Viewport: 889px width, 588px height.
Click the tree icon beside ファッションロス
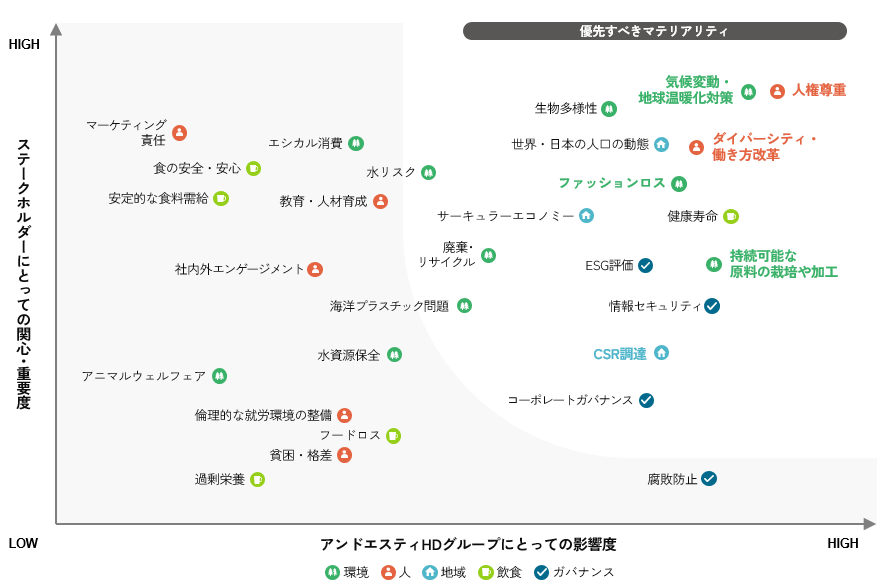click(679, 184)
